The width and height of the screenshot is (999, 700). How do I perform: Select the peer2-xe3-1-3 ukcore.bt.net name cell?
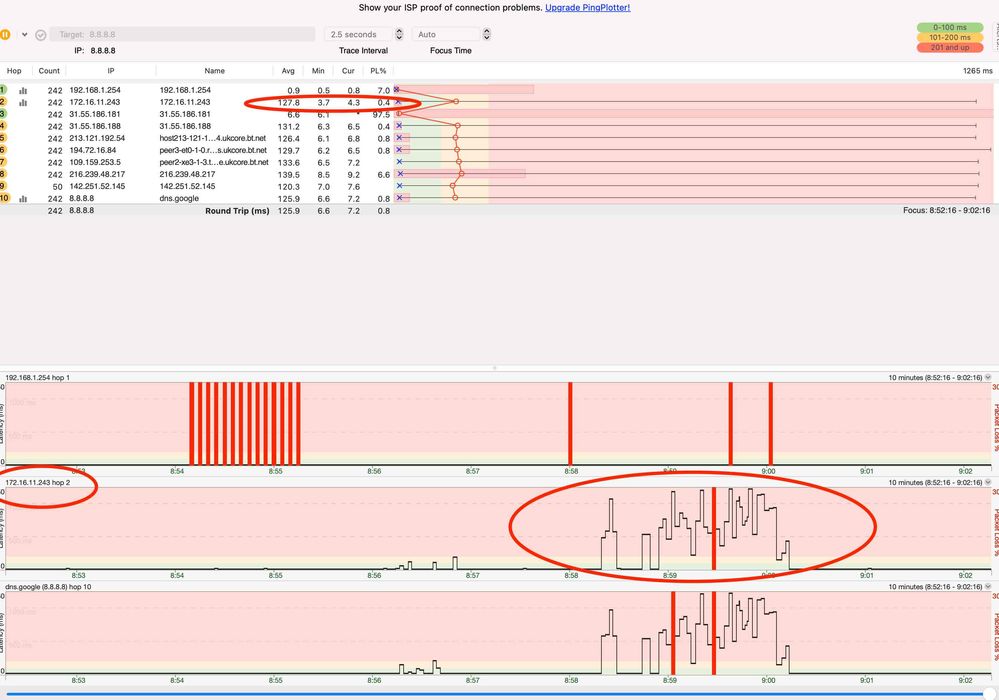[x=214, y=162]
